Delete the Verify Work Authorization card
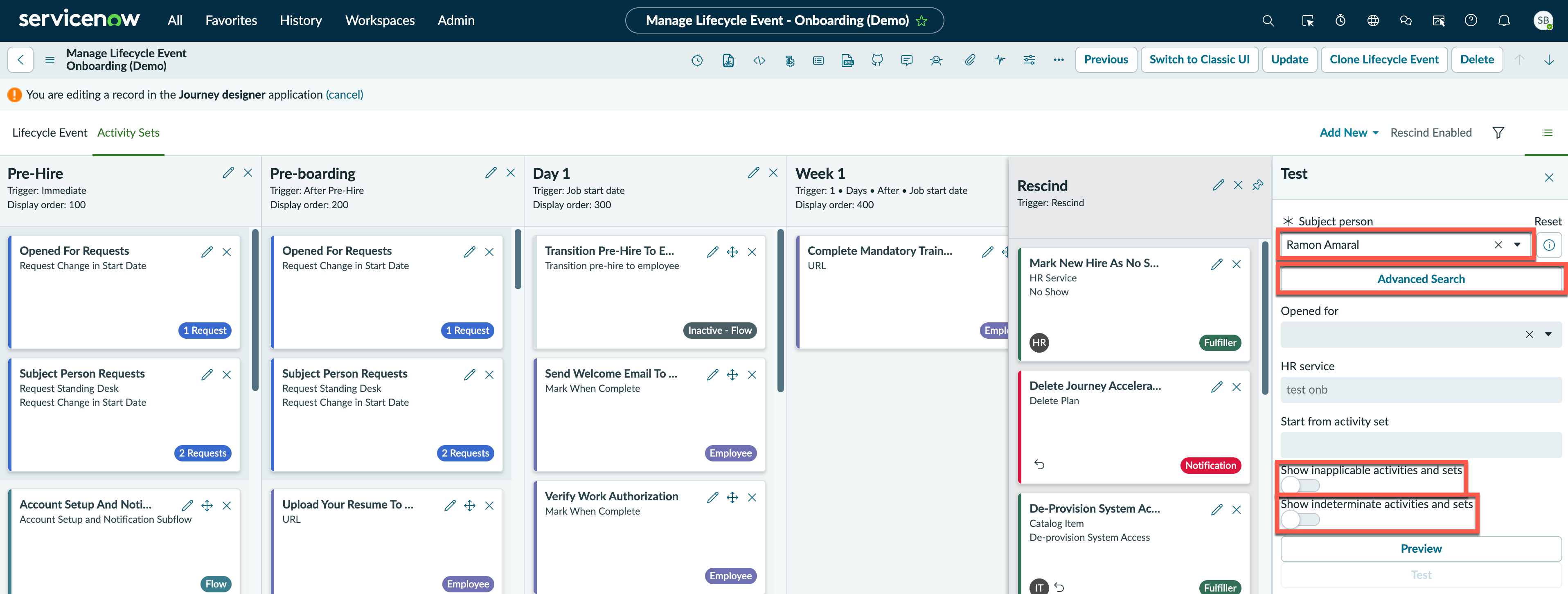The image size is (1568, 594). pos(752,497)
